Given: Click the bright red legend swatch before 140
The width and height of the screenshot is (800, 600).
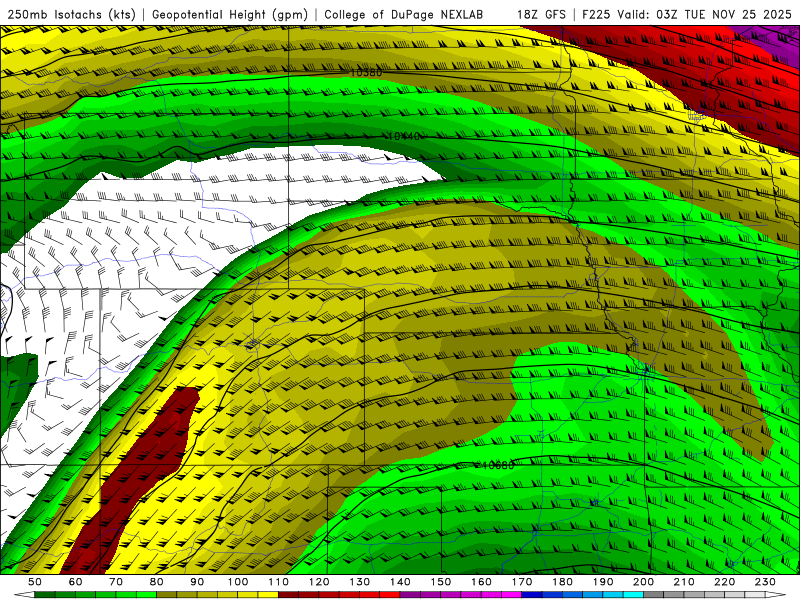Looking at the screenshot, I should pos(390,595).
